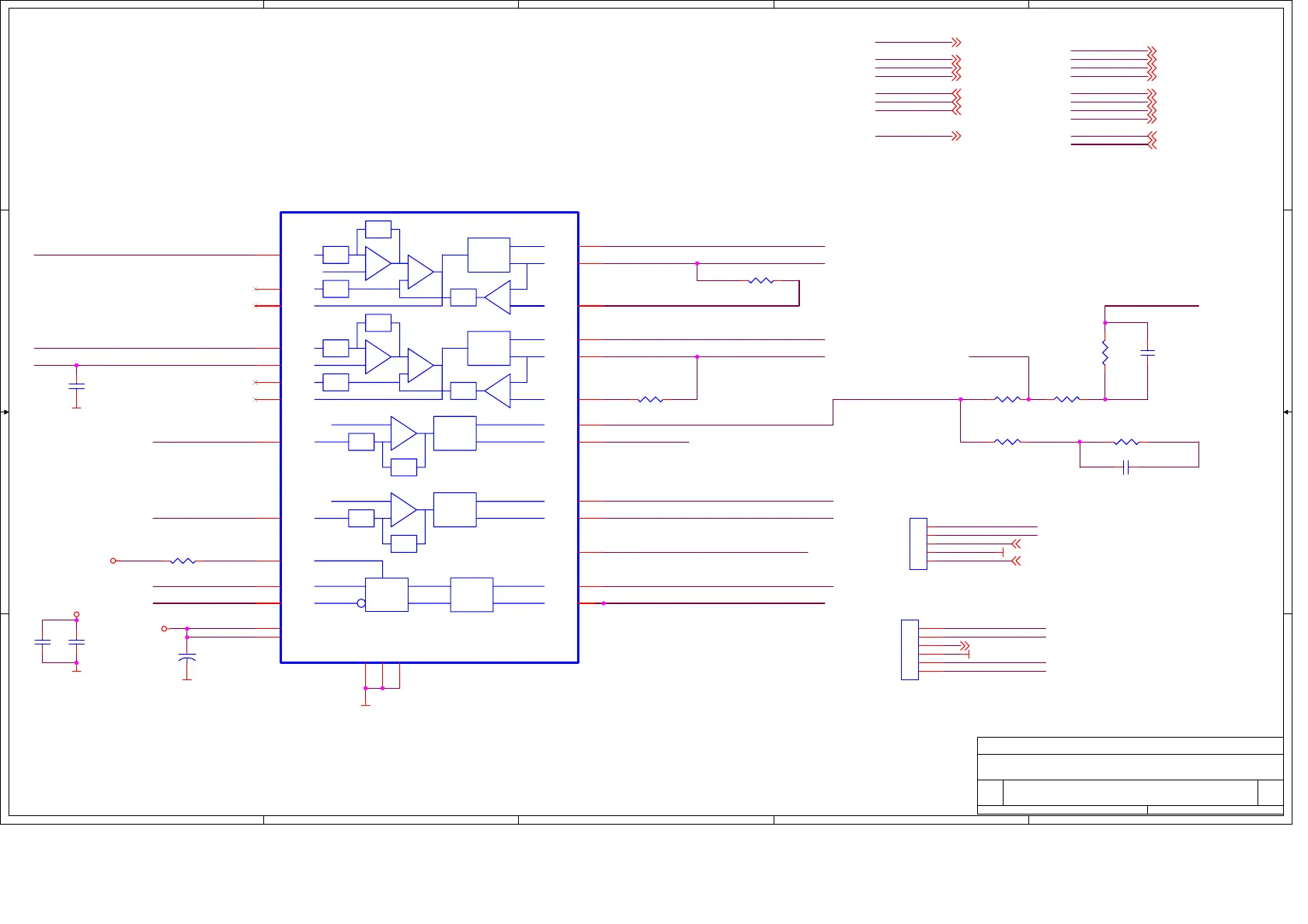Select the capacitor beside the vertical resistor
1308x924 pixels.
1147,353
